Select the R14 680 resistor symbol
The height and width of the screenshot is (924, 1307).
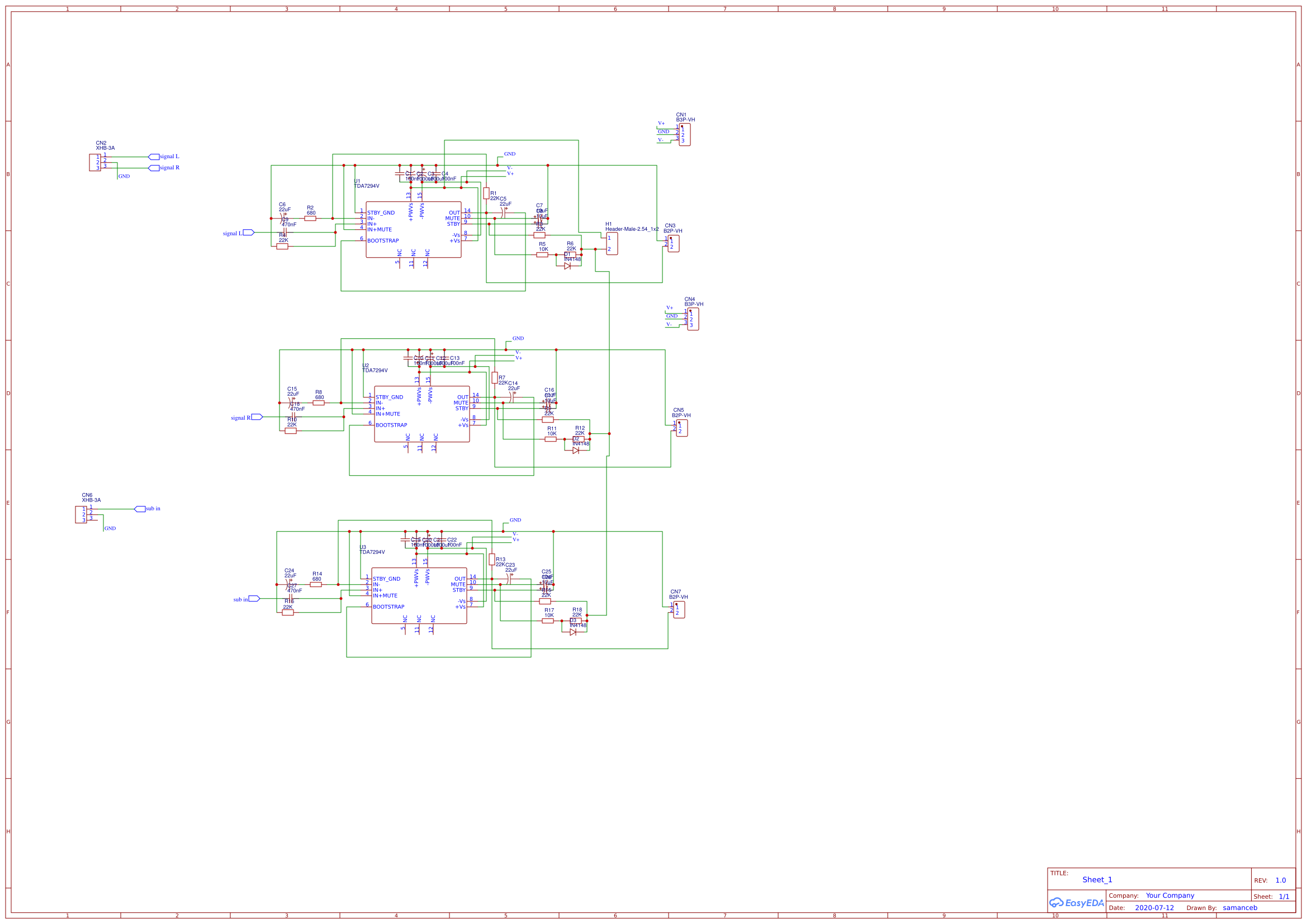(x=316, y=584)
